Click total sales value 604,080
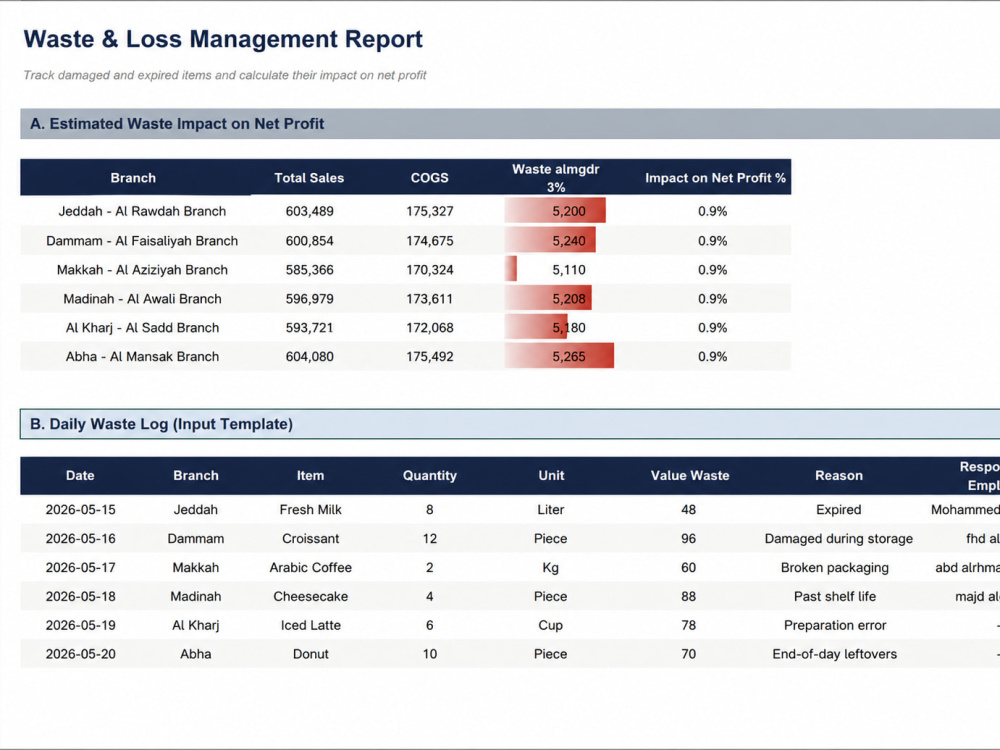The height and width of the screenshot is (750, 1000). pyautogui.click(x=309, y=357)
